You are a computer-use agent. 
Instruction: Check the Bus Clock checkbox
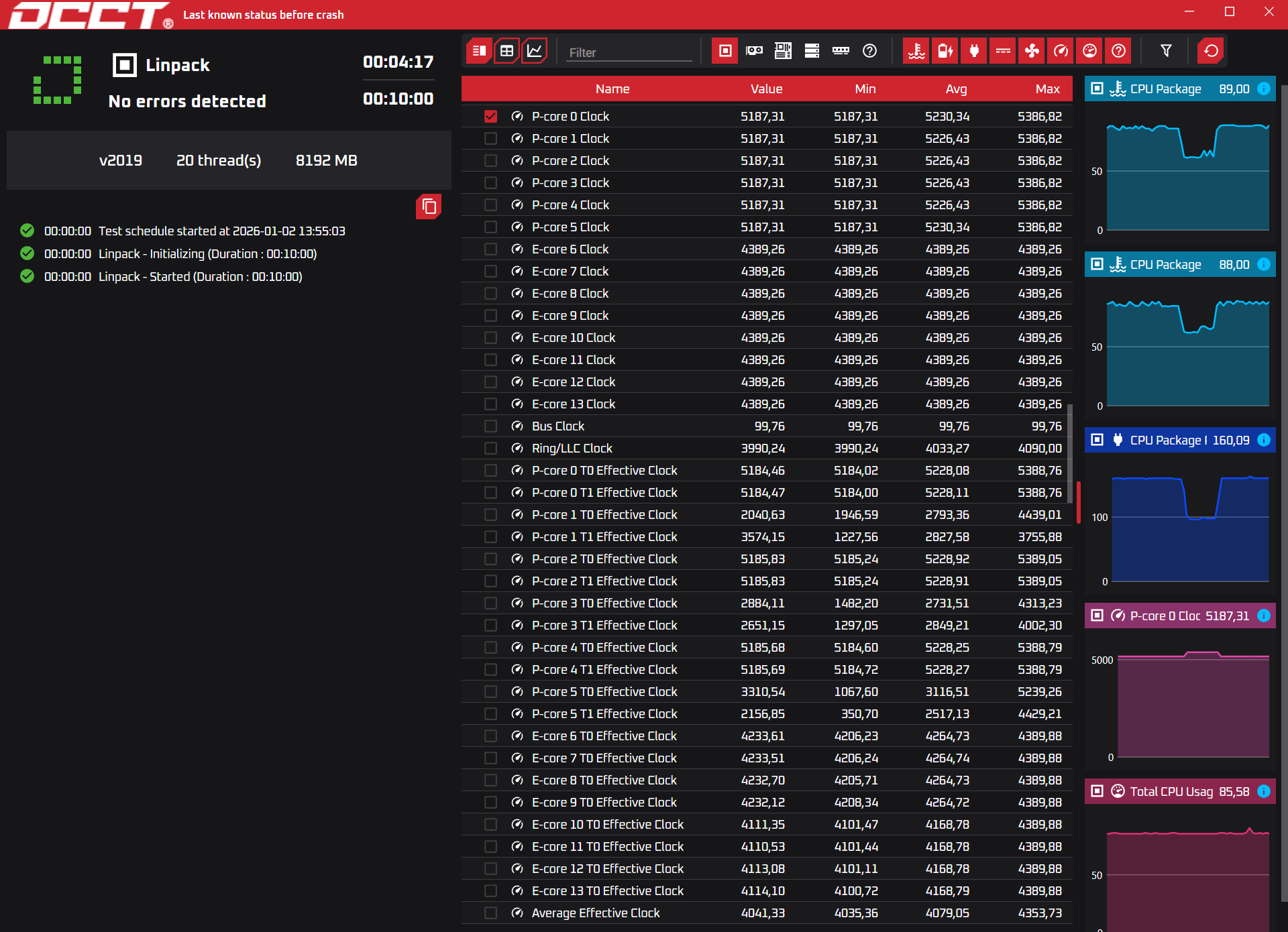pyautogui.click(x=491, y=426)
